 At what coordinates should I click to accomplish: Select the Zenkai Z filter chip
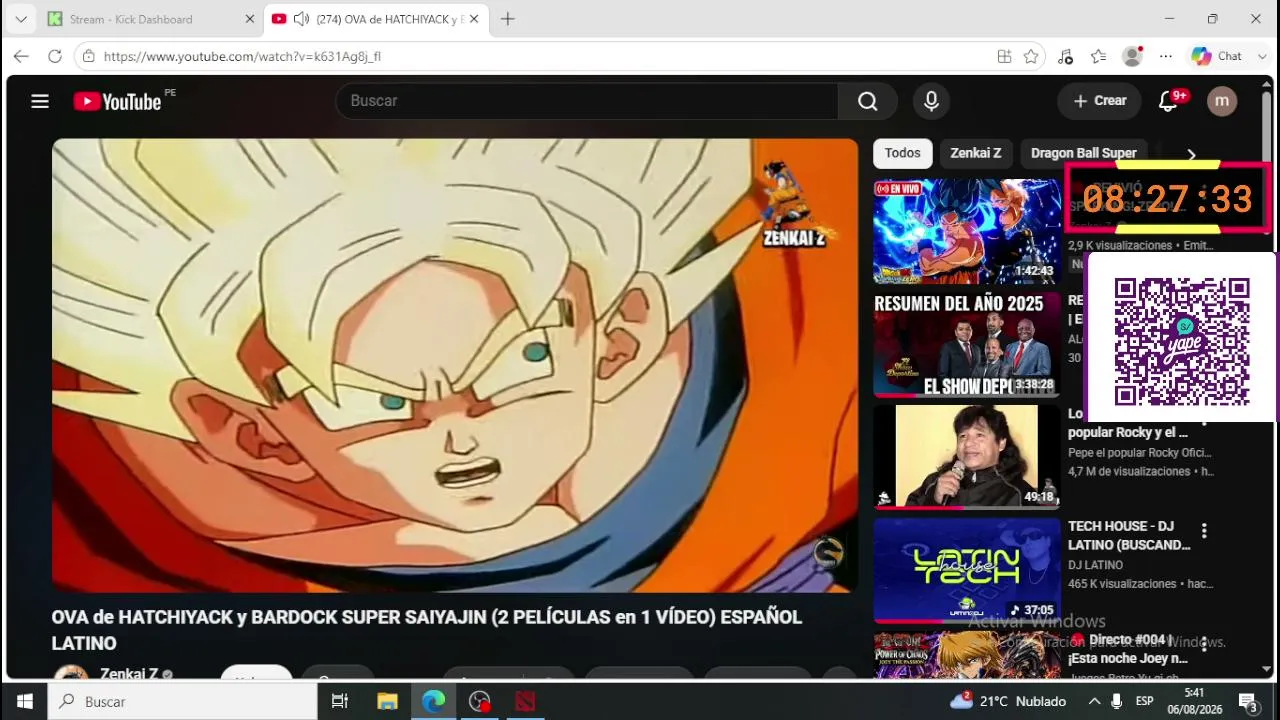[x=975, y=153]
